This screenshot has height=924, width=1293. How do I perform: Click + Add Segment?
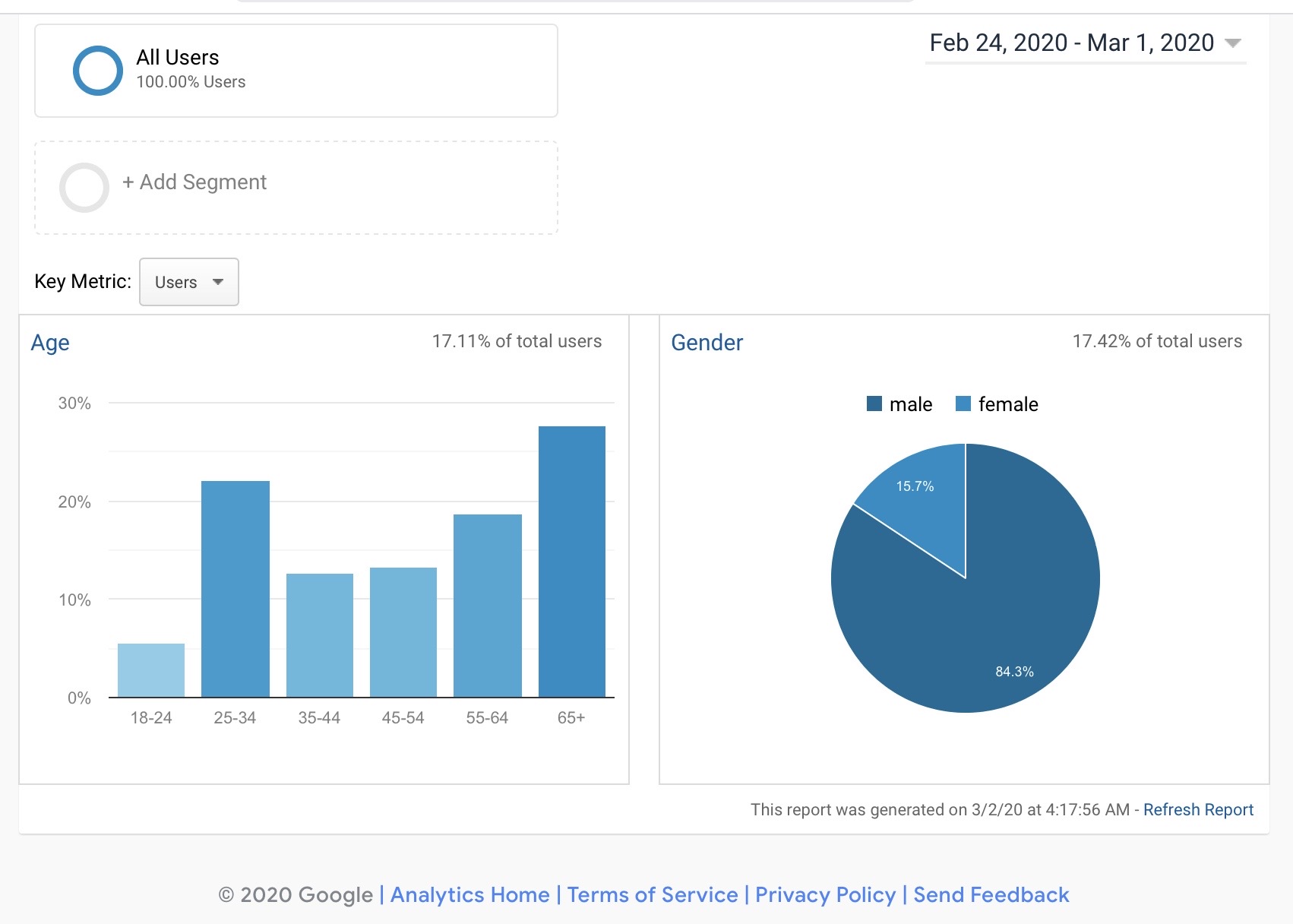click(x=194, y=182)
